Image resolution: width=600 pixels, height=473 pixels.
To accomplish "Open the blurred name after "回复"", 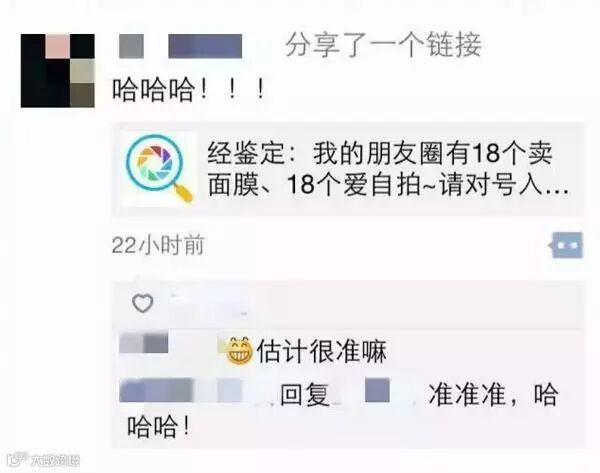I will point(377,390).
